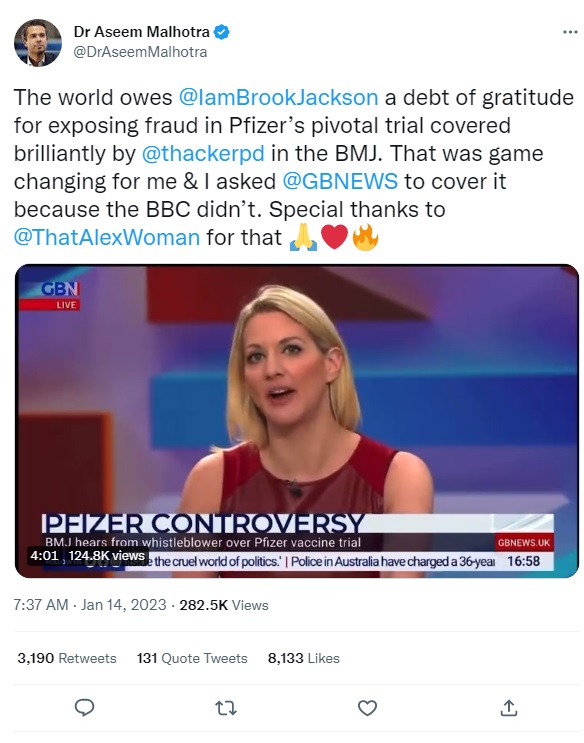View the 131 Quote Tweets
584x743 pixels.
pos(192,658)
